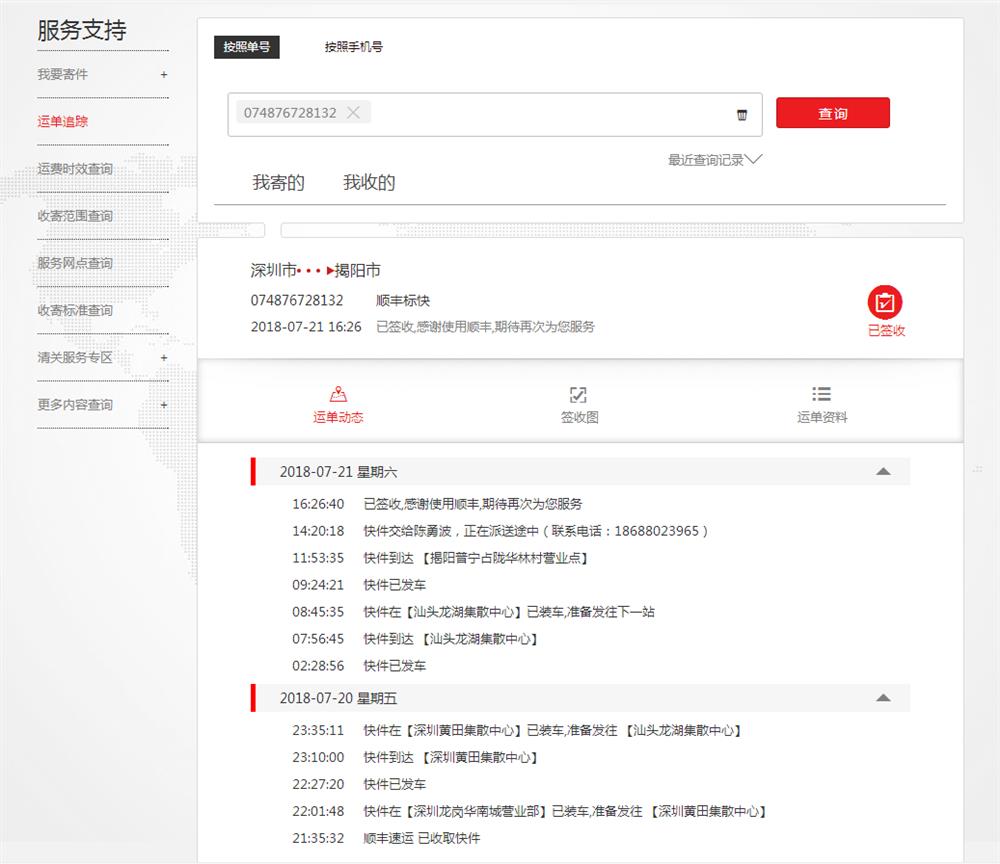Screen dimensions: 1000x864
Task: Collapse 2018-07-20 星期五 section arrow
Action: coord(883,698)
